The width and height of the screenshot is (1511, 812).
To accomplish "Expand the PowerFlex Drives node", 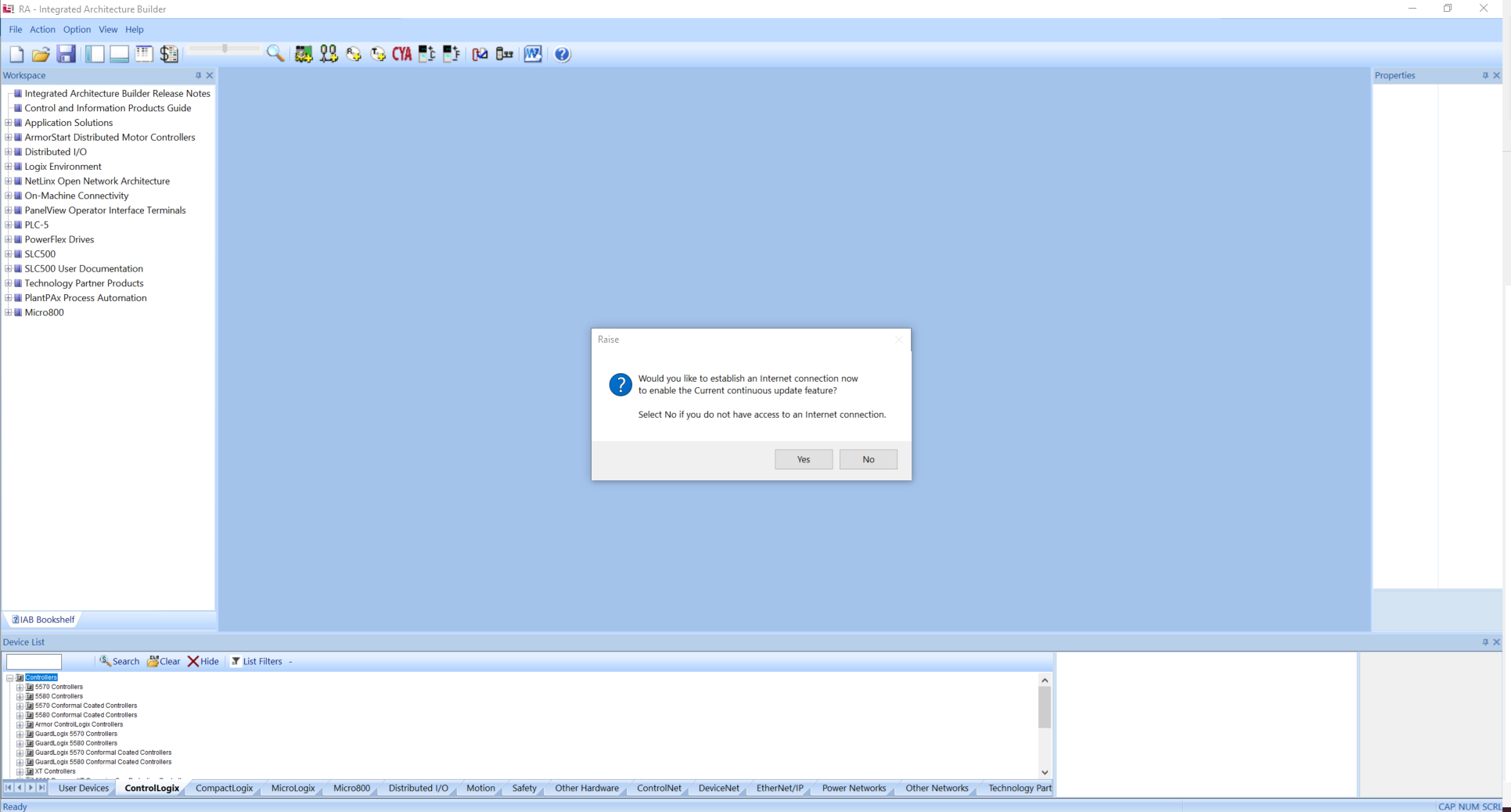I will 9,239.
